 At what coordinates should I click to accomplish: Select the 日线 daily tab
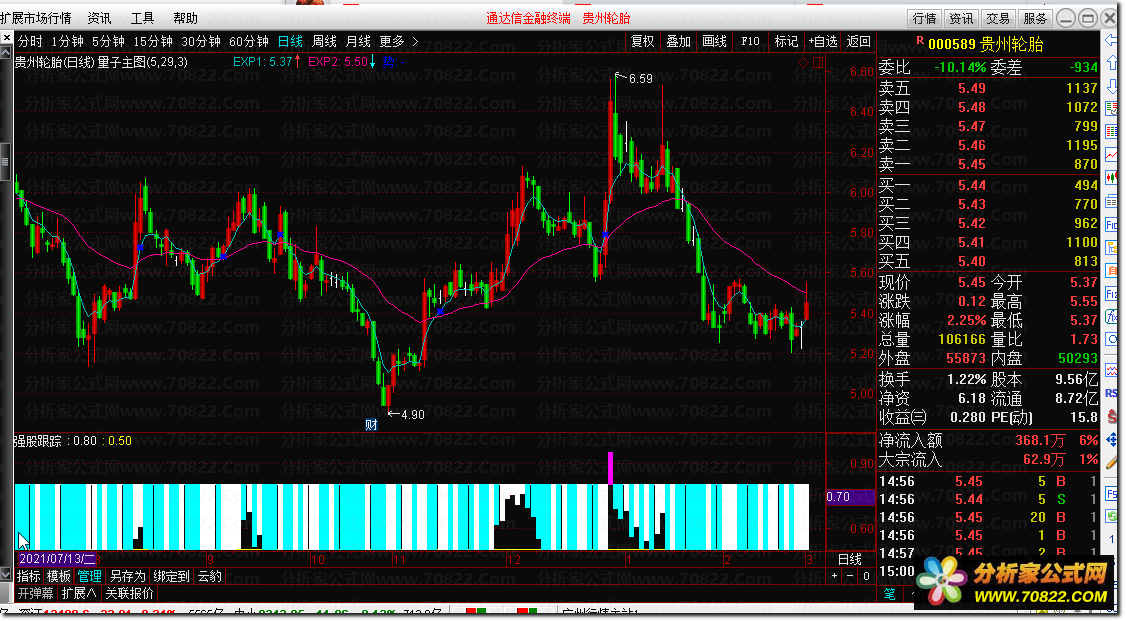pyautogui.click(x=290, y=42)
